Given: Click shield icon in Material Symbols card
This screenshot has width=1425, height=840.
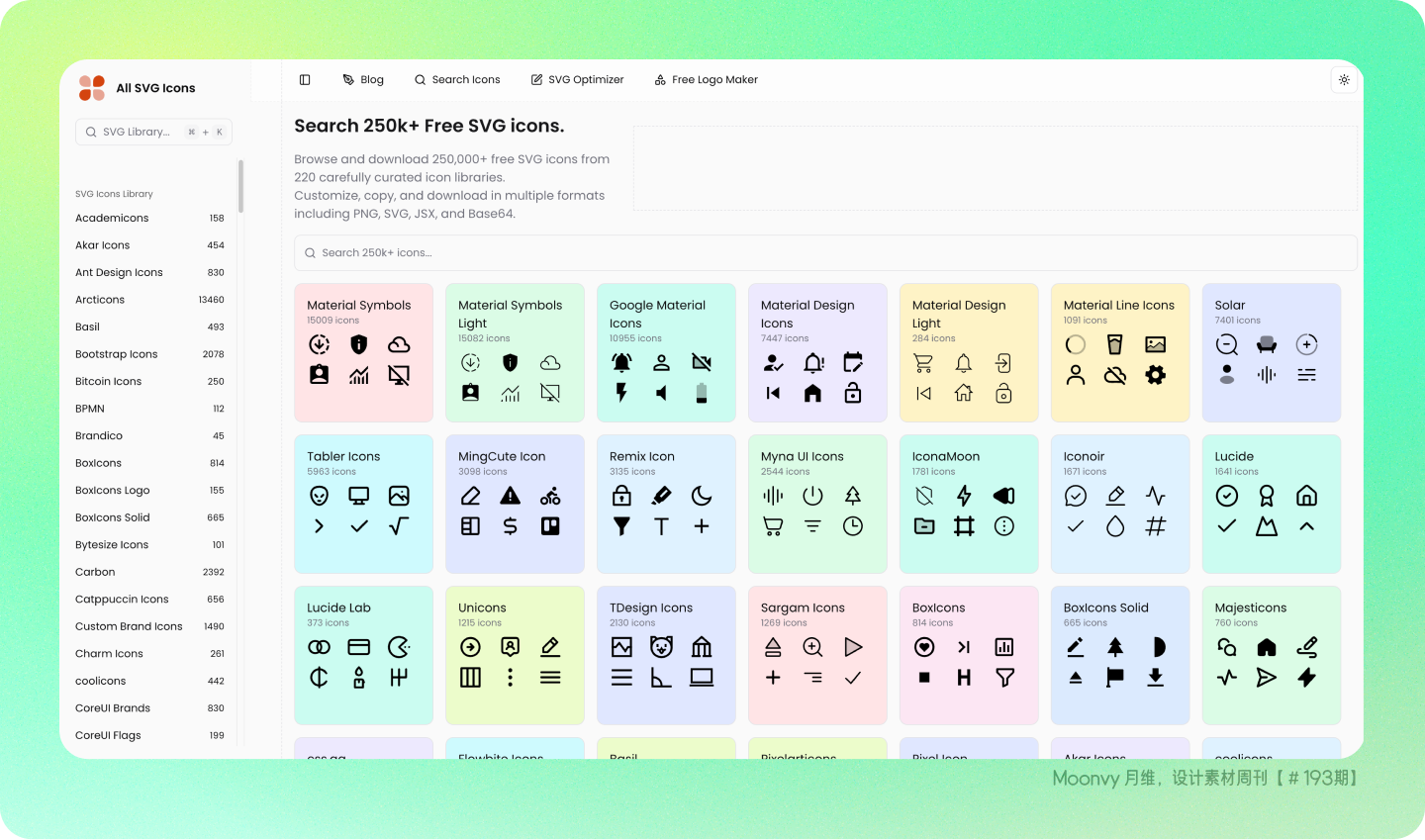Looking at the screenshot, I should [359, 344].
